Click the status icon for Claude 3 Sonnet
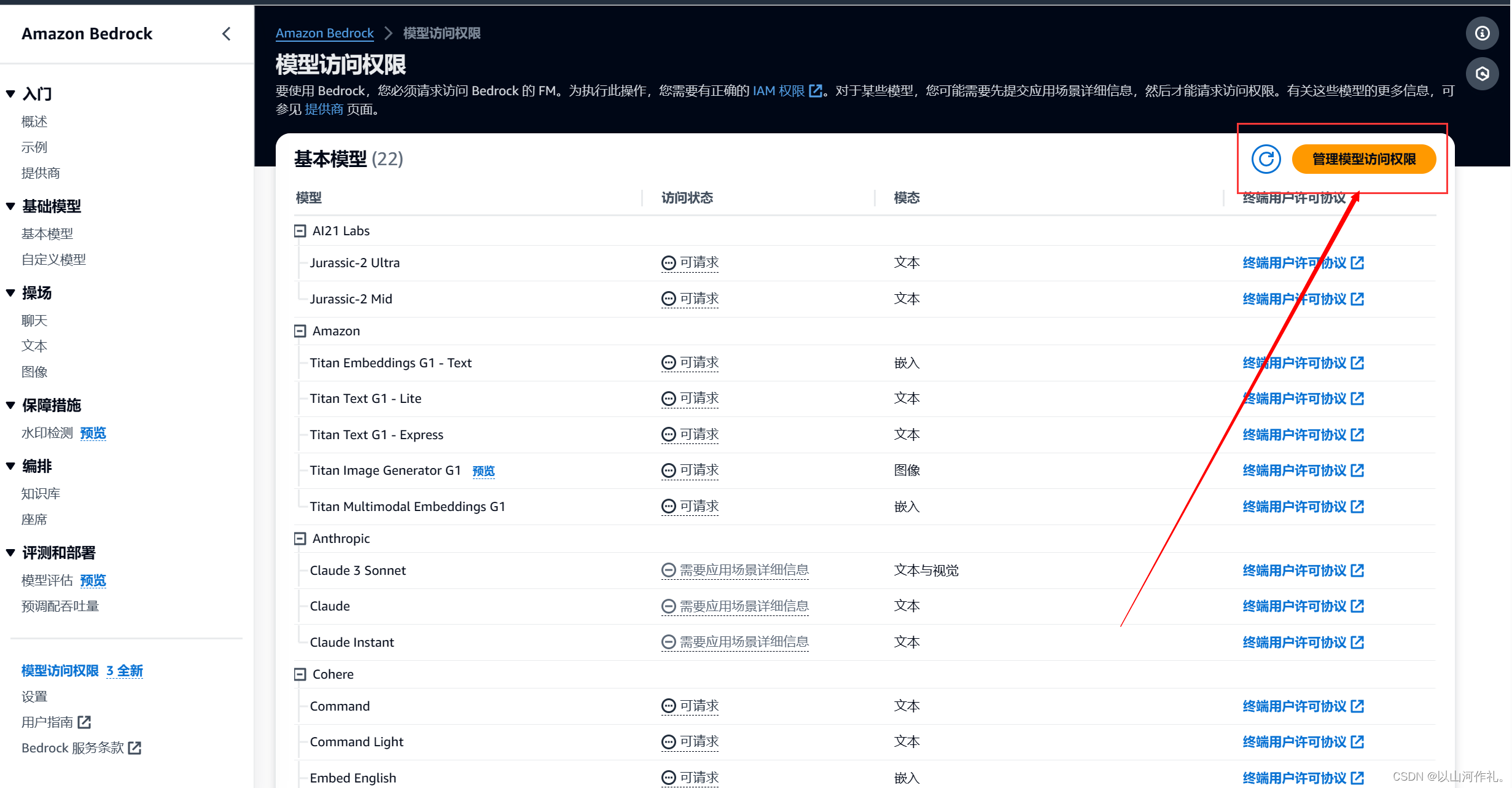The width and height of the screenshot is (1512, 788). pos(668,571)
